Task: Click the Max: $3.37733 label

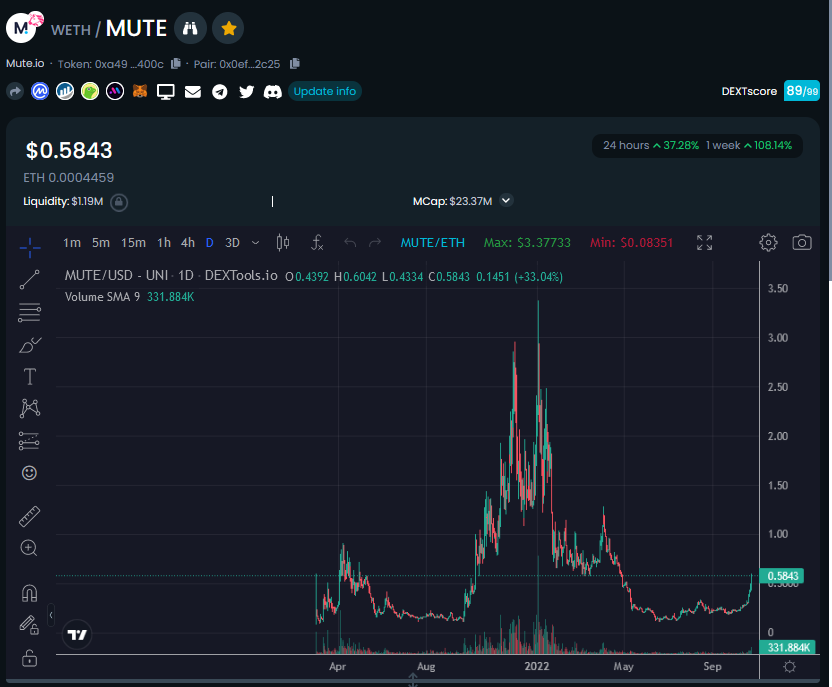Action: click(x=527, y=243)
